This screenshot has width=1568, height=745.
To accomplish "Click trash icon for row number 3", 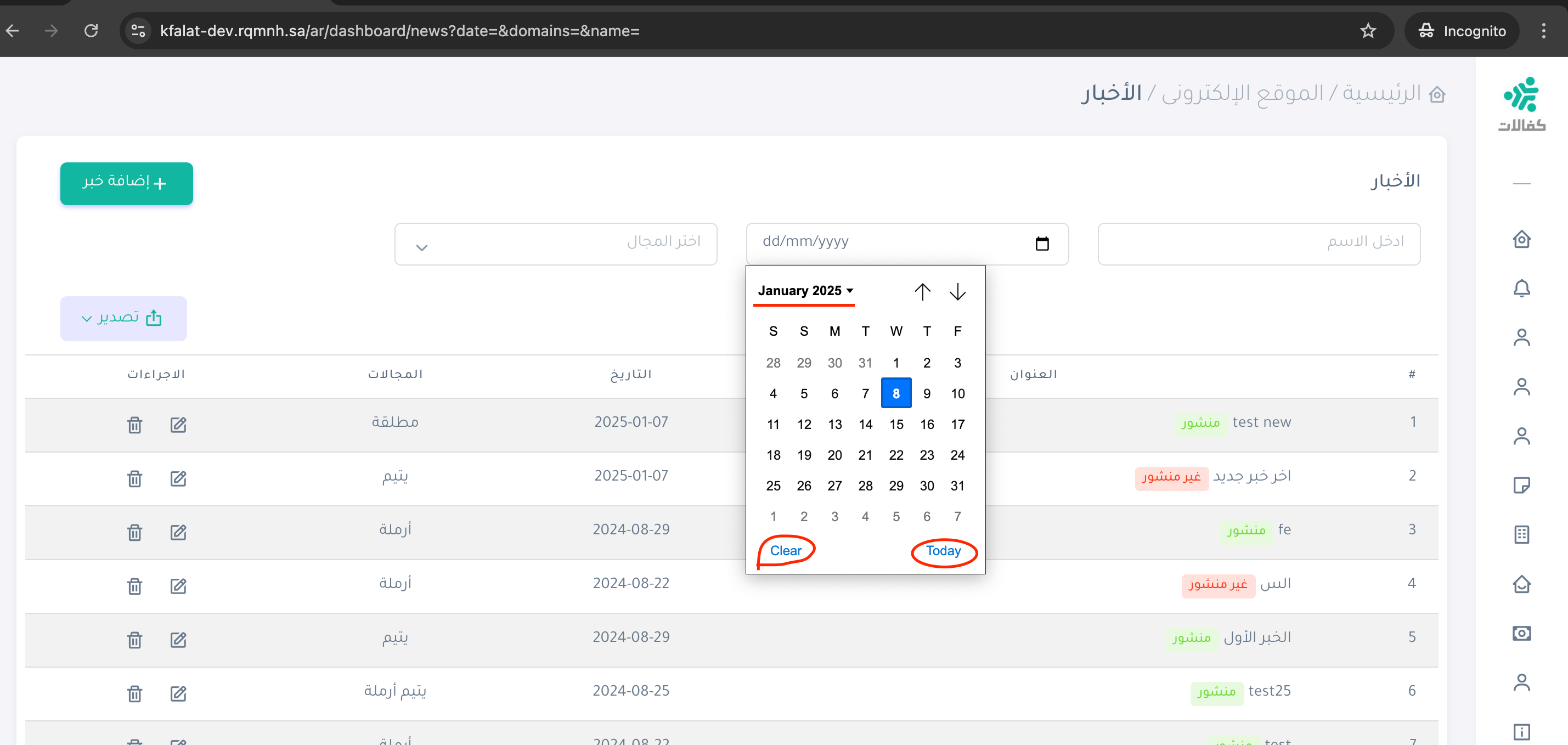I will [134, 532].
